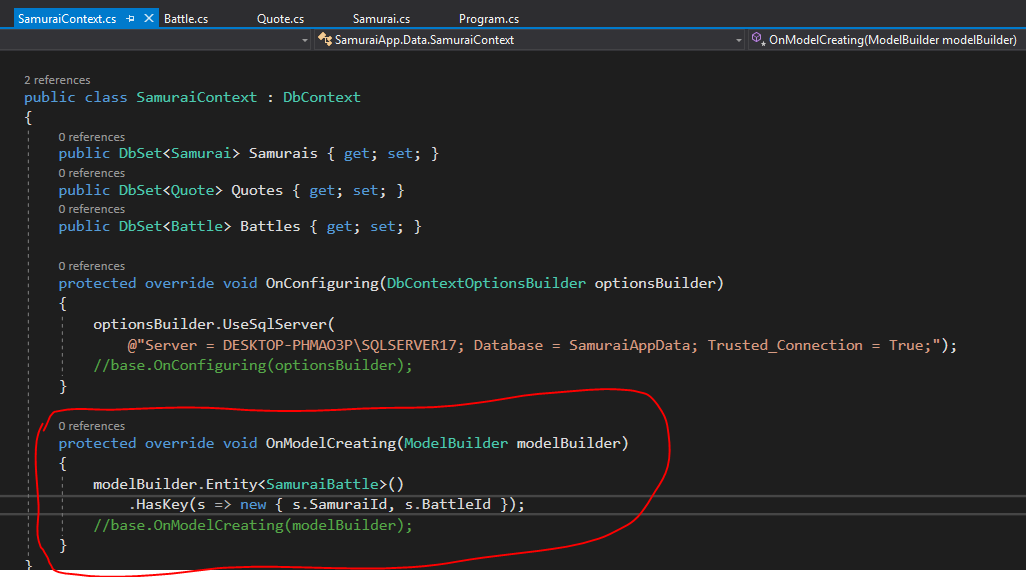The width and height of the screenshot is (1026, 577).
Task: Pin the SamuraiContext.cs tab
Action: pyautogui.click(x=130, y=18)
